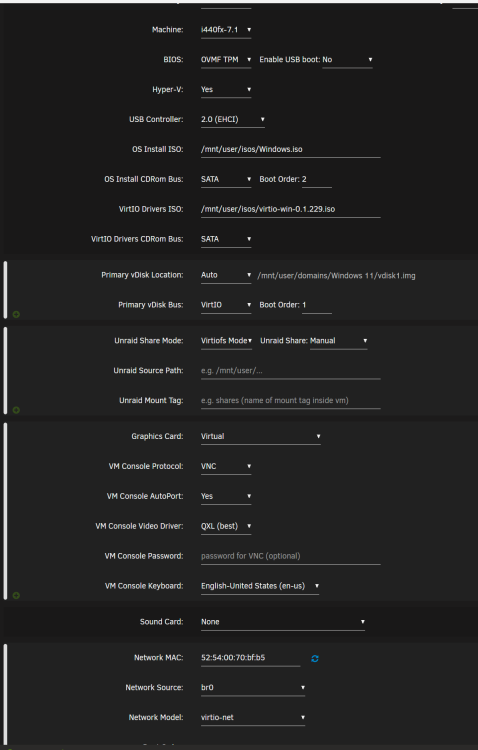
Task: Click the VM Console Video Driver label
Action: click(x=139, y=526)
